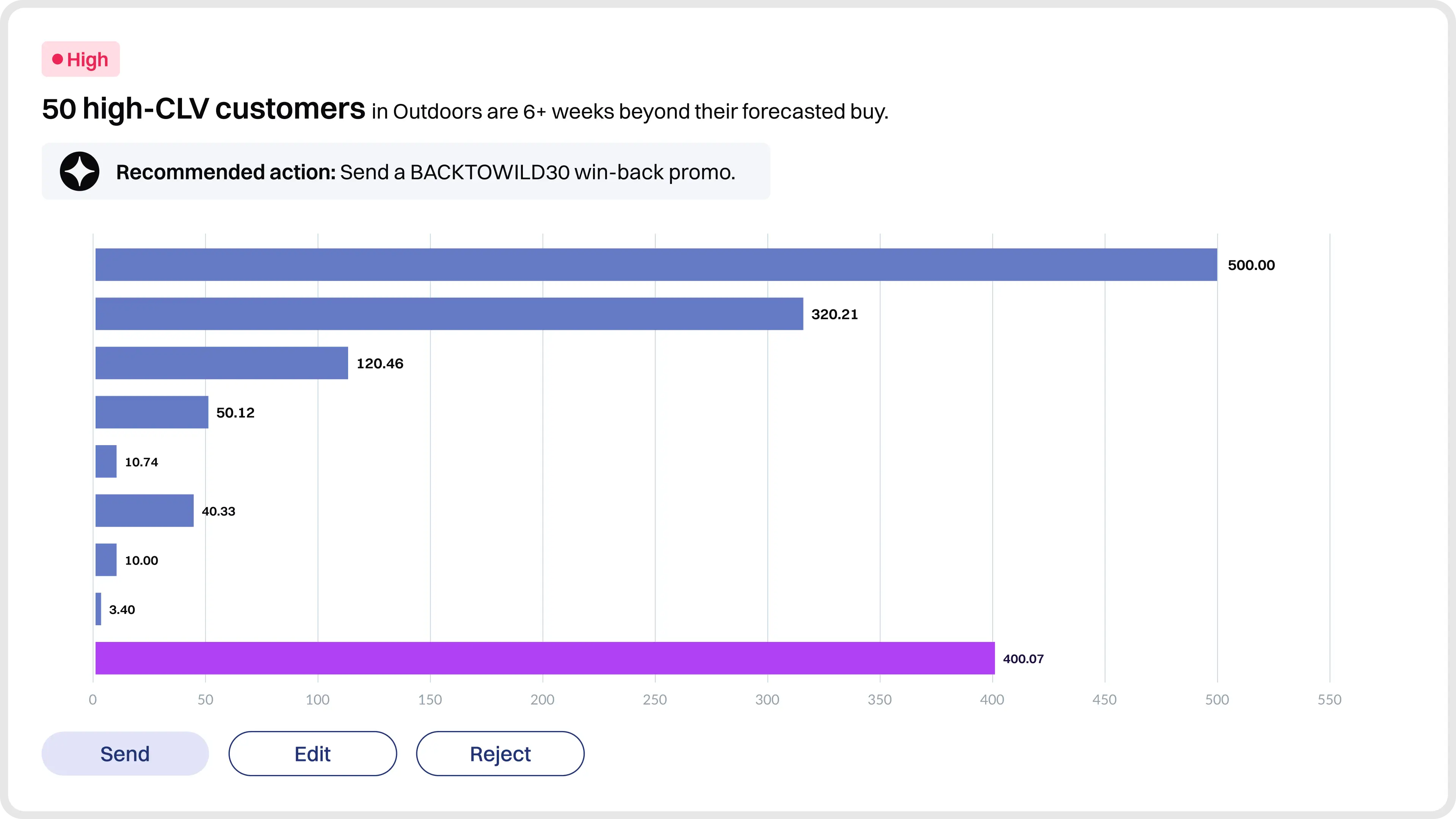Select the 500.00 bar in chart
The width and height of the screenshot is (1456, 819).
656,265
